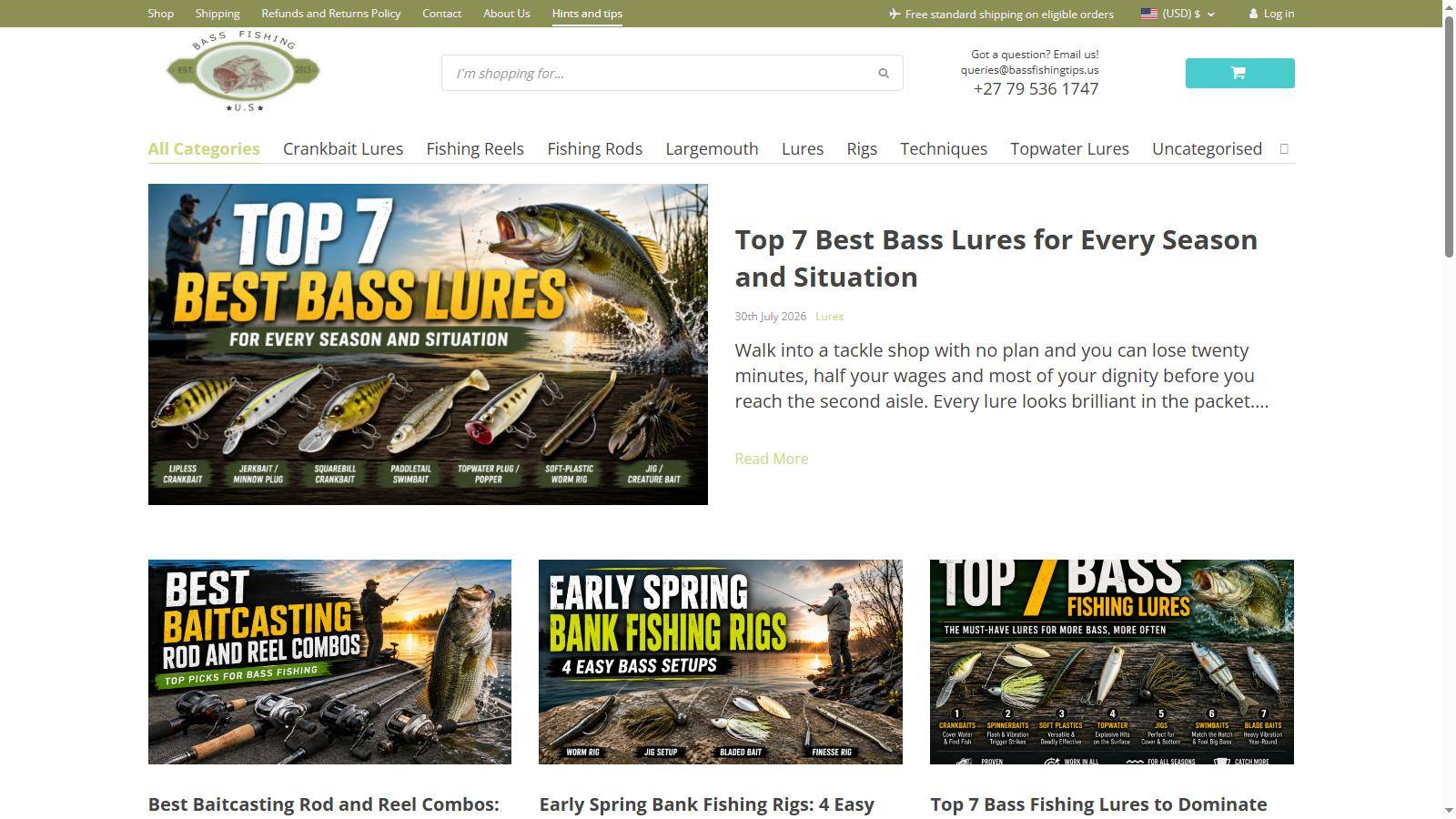1456x819 pixels.
Task: Open the Shop menu item
Action: 161,14
